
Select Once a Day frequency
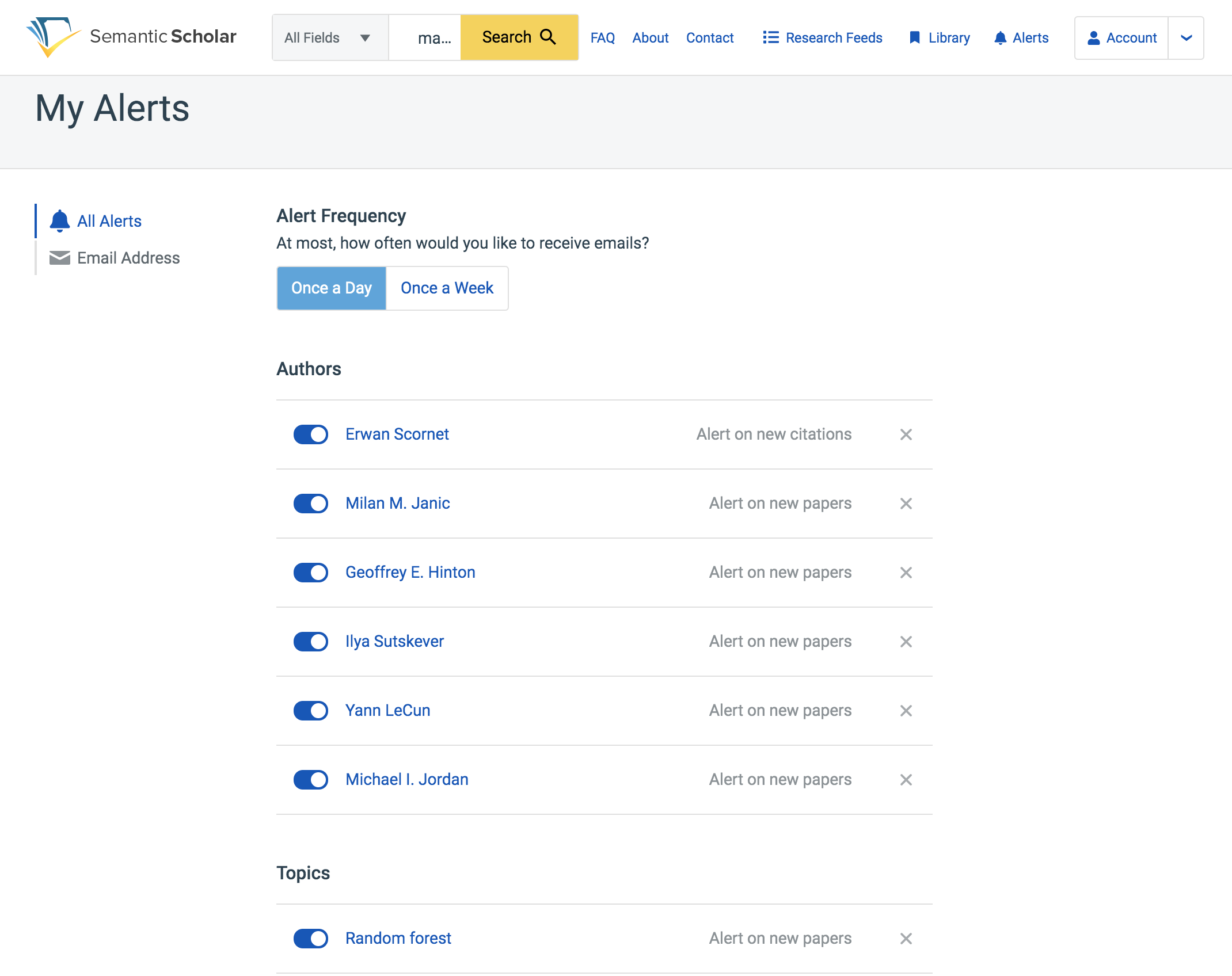pos(332,288)
